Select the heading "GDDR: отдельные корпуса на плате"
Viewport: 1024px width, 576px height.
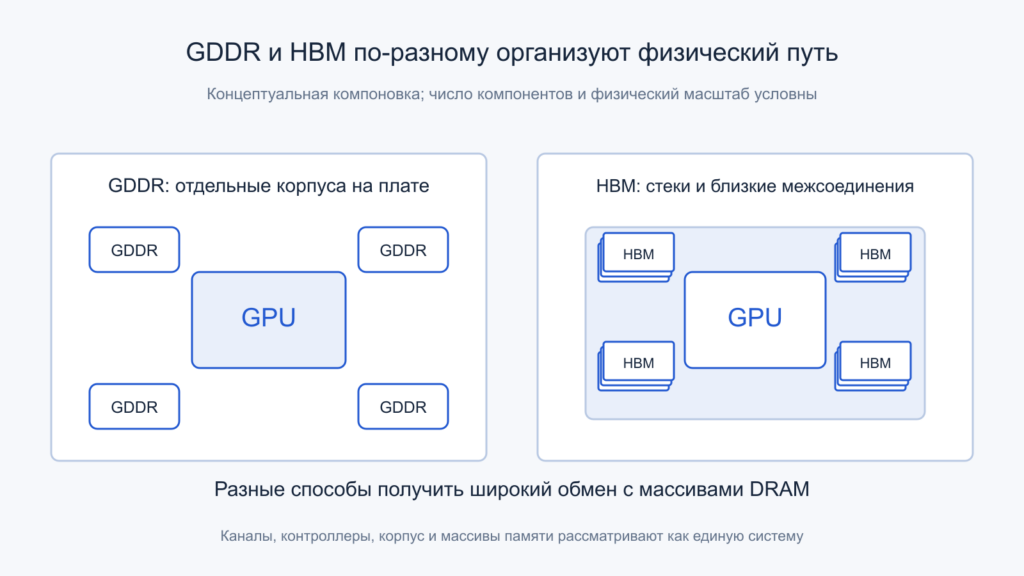268,185
